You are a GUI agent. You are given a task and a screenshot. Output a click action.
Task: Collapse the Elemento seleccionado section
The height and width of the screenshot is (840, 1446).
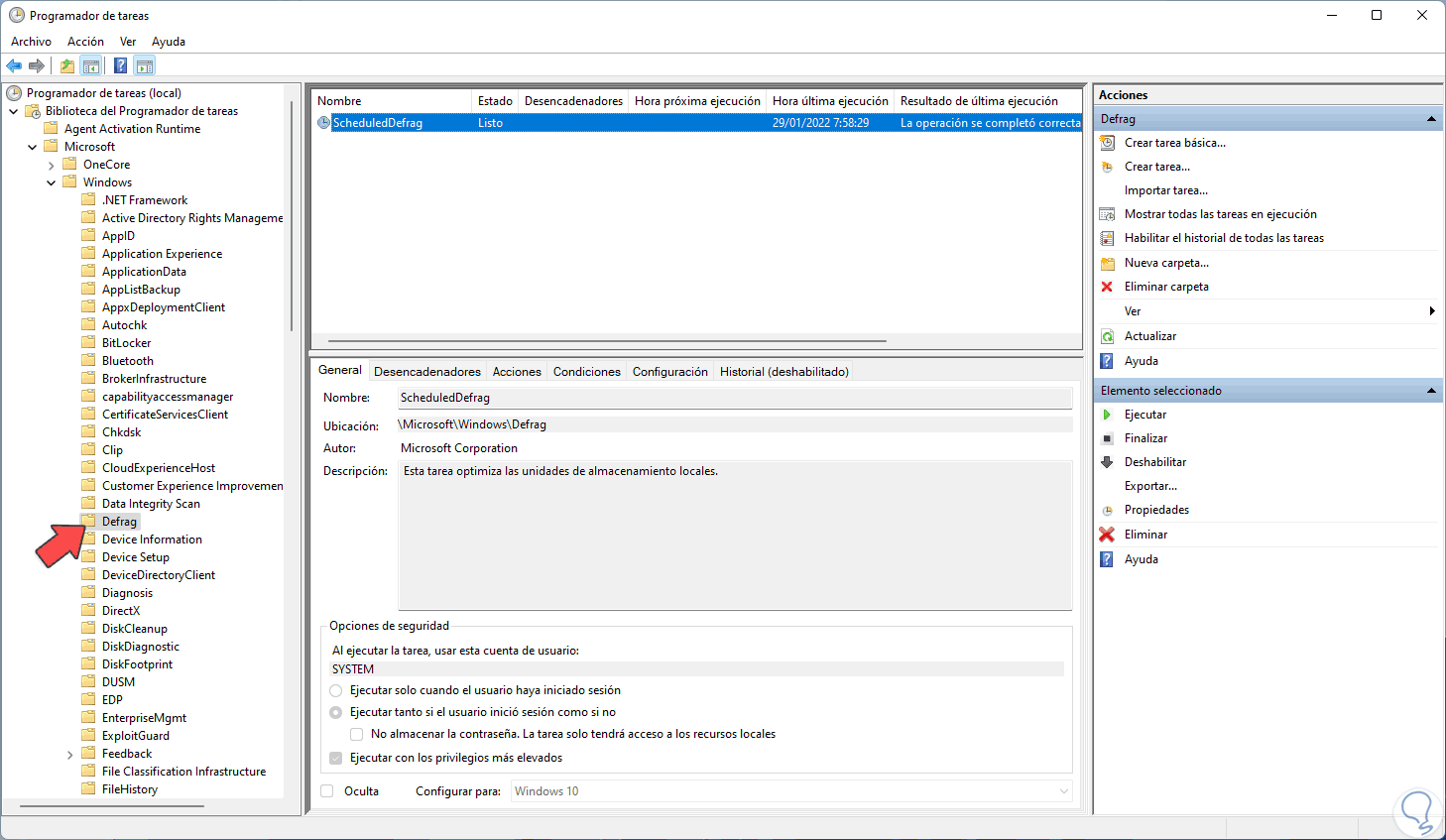1431,391
